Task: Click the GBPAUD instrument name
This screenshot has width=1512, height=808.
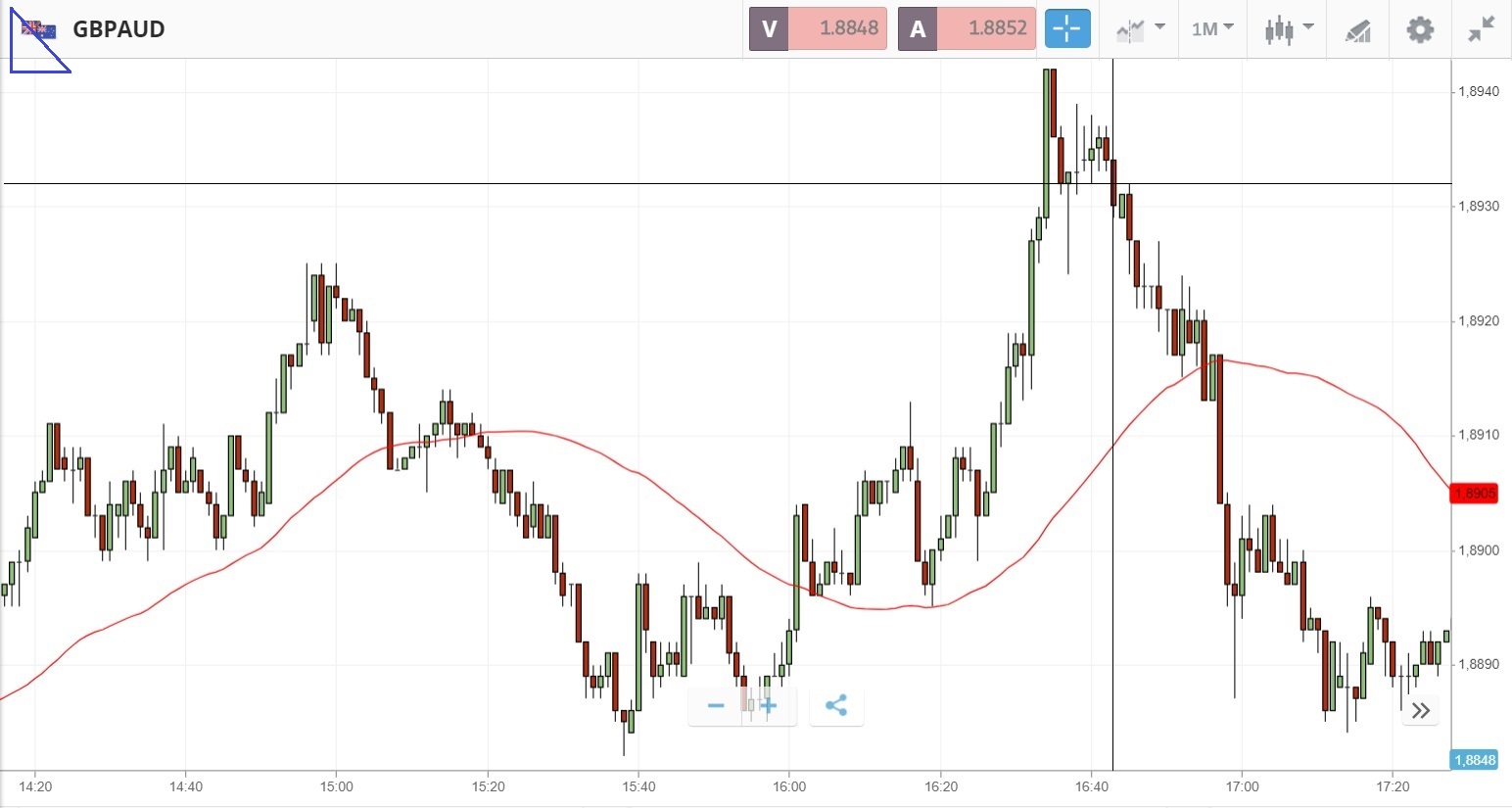Action: tap(118, 29)
